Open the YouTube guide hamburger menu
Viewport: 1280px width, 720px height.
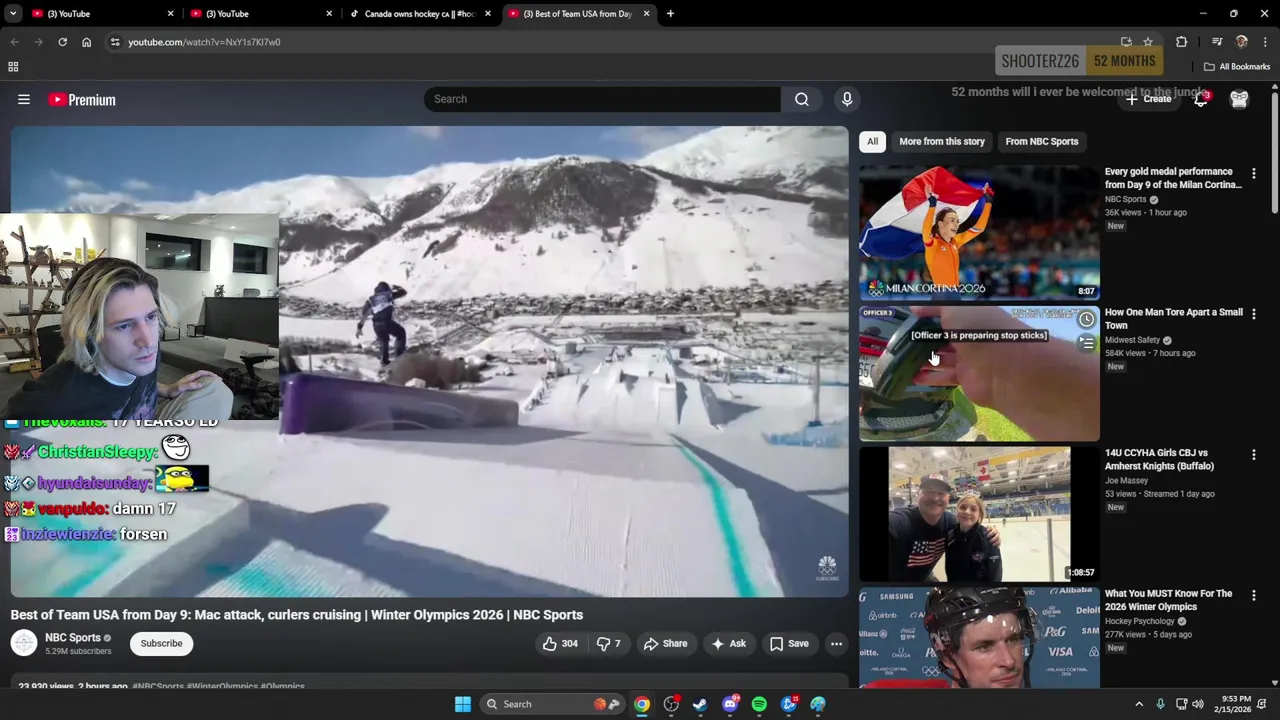[x=24, y=99]
